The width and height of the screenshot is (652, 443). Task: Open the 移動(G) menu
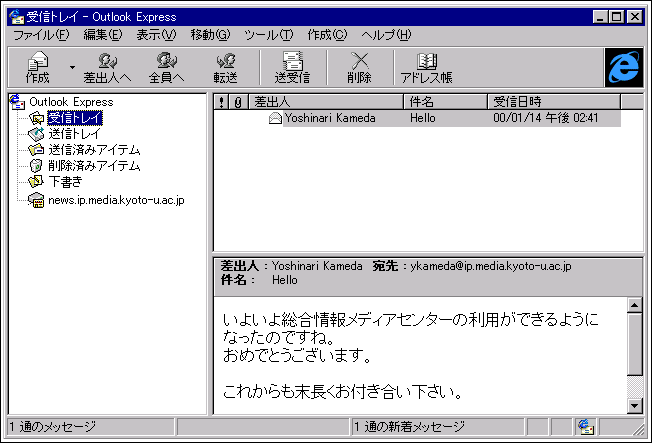pyautogui.click(x=210, y=35)
